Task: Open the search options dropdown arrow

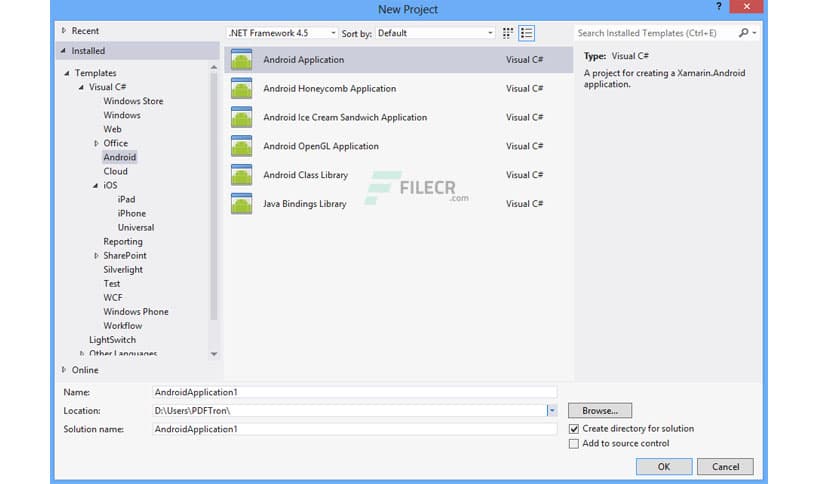Action: point(754,33)
